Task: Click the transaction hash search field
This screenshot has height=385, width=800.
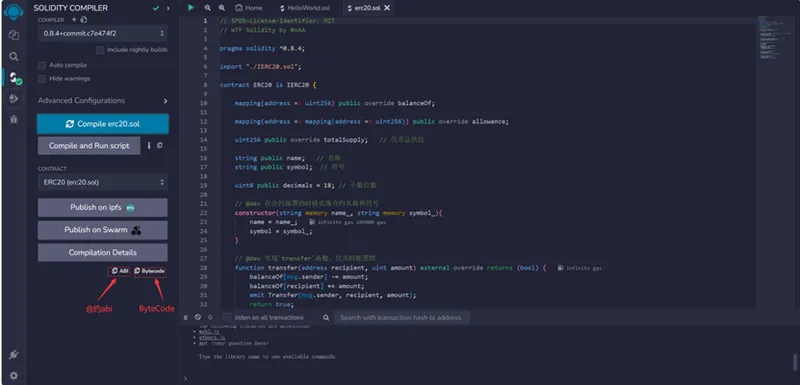Action: coord(402,318)
